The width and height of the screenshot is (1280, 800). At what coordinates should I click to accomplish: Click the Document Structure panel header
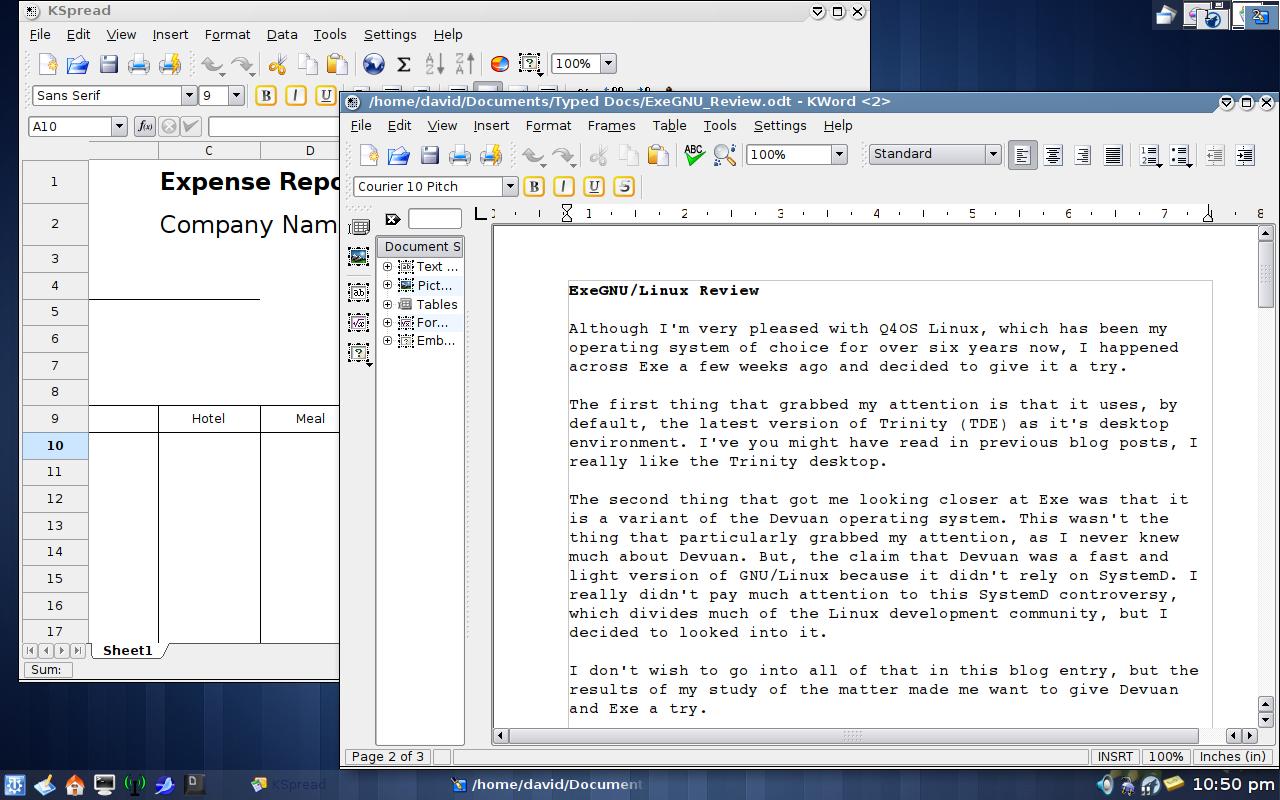pos(420,247)
